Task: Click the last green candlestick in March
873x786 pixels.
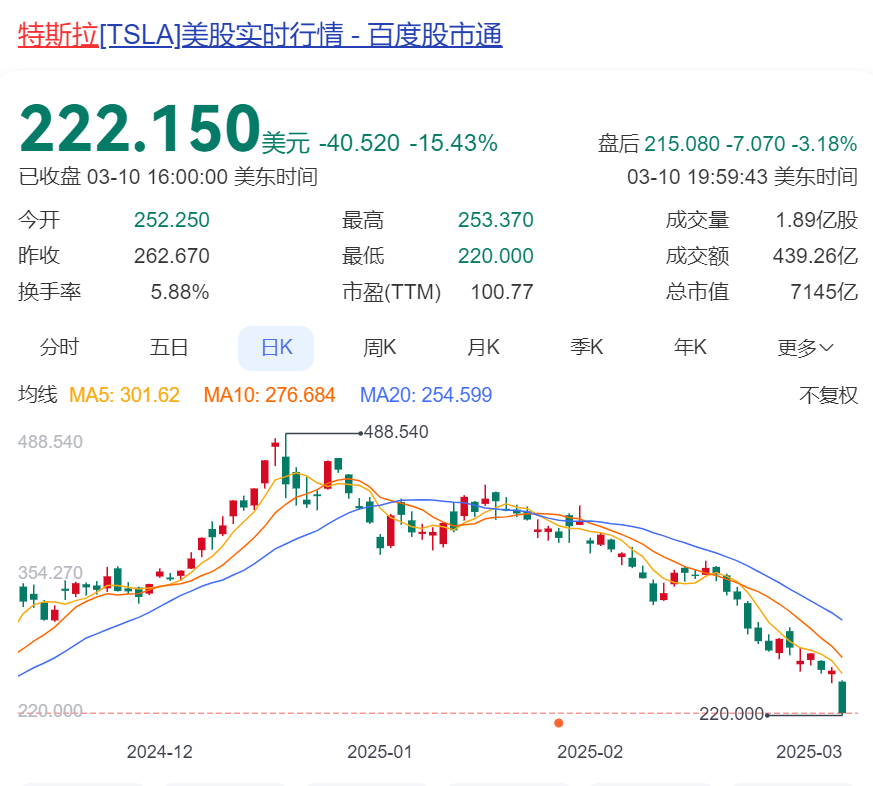Action: tap(842, 697)
